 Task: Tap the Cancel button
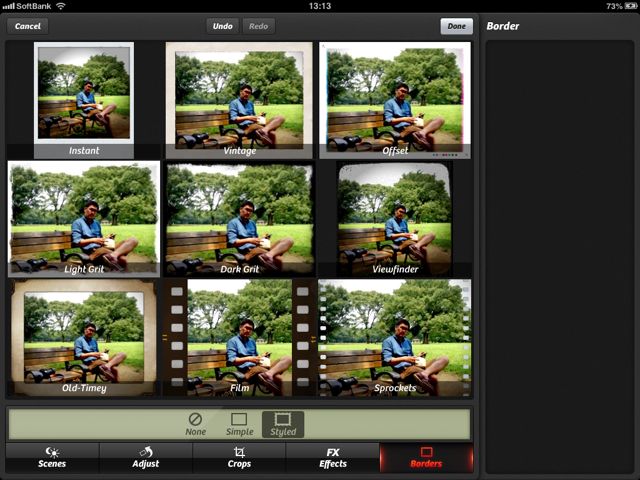[28, 26]
